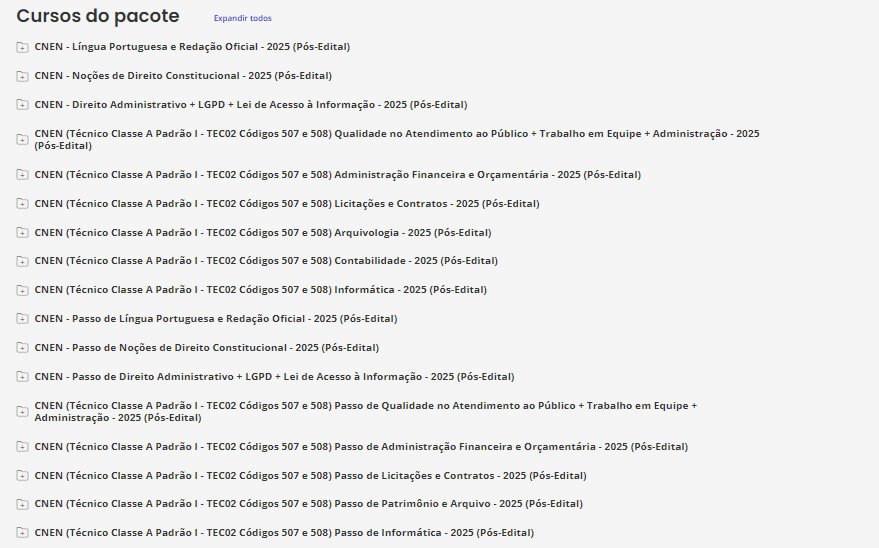
Task: Click folder icon beside Passo de Patrimônio e Arquivo
Action: tap(23, 504)
